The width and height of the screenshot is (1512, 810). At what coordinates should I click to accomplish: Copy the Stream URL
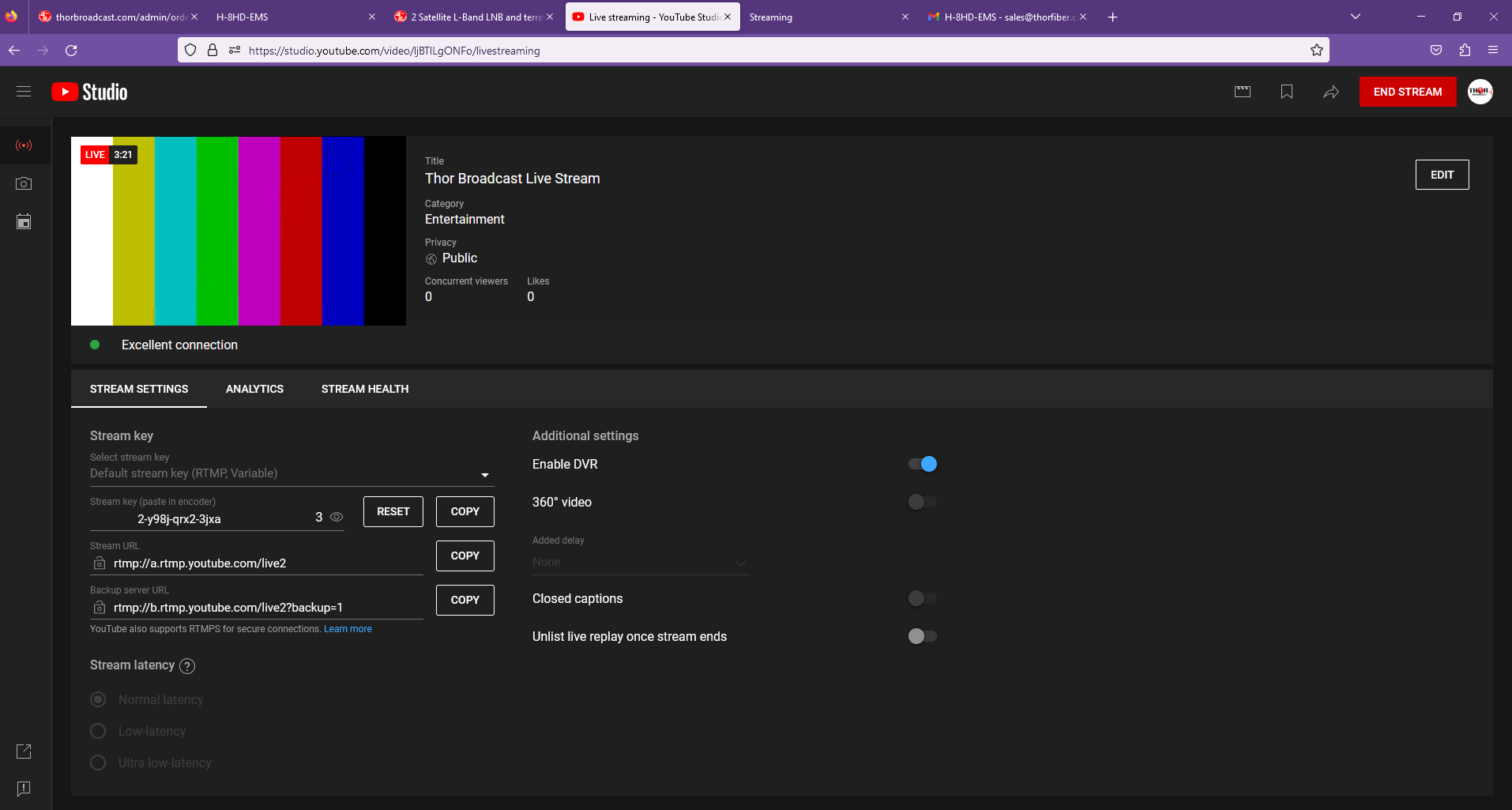[x=465, y=556]
